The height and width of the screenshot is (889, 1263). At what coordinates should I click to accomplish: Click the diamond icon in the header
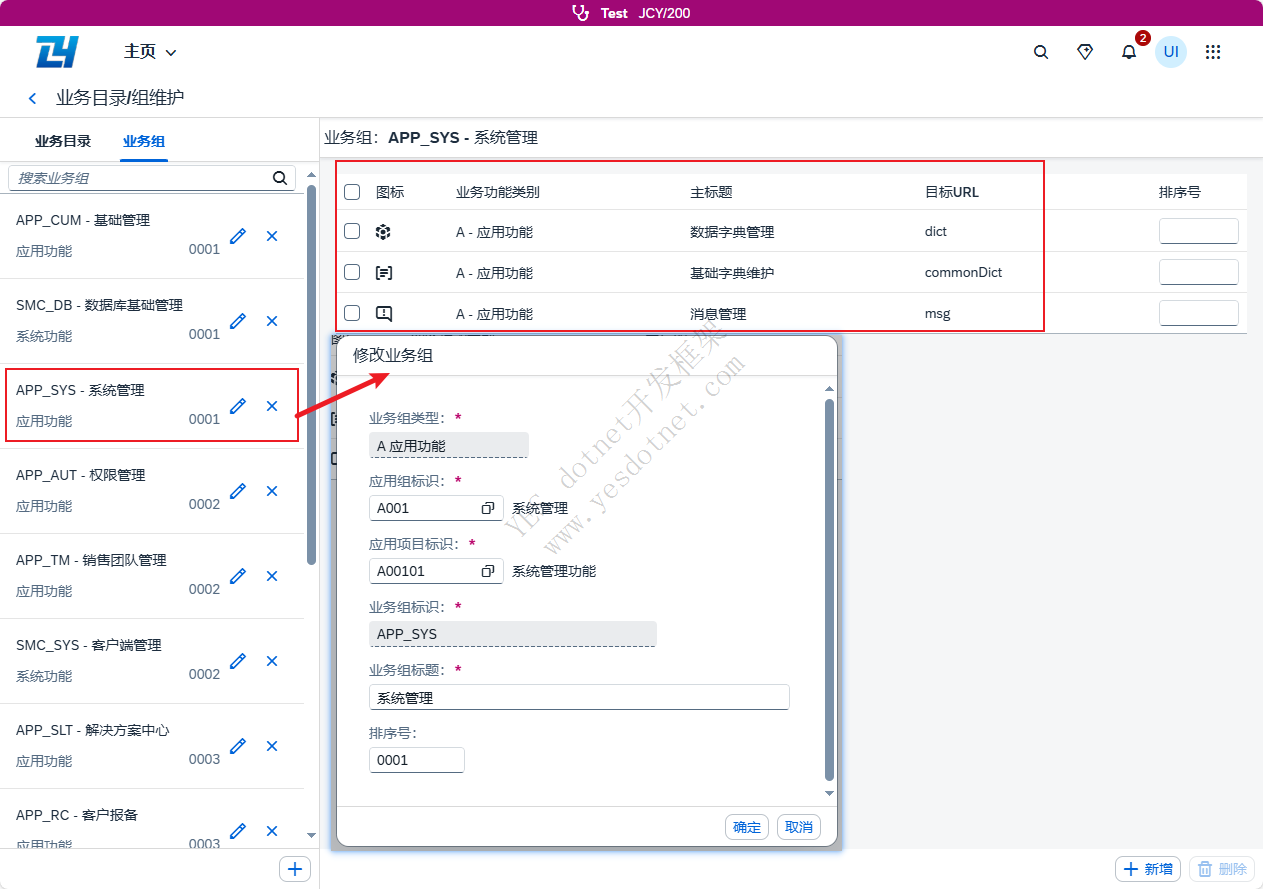tap(1085, 52)
